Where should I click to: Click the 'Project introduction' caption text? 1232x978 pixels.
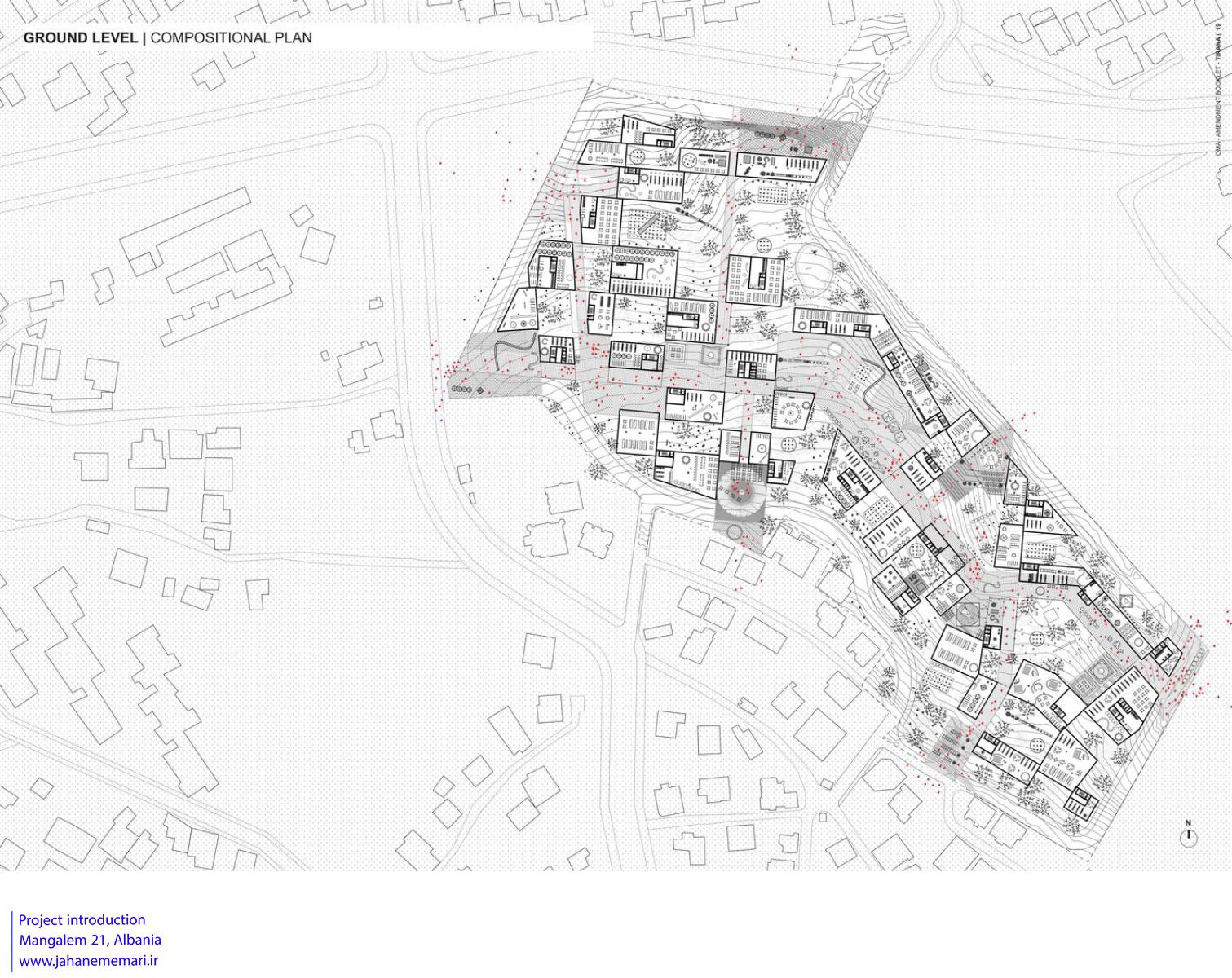pyautogui.click(x=82, y=920)
